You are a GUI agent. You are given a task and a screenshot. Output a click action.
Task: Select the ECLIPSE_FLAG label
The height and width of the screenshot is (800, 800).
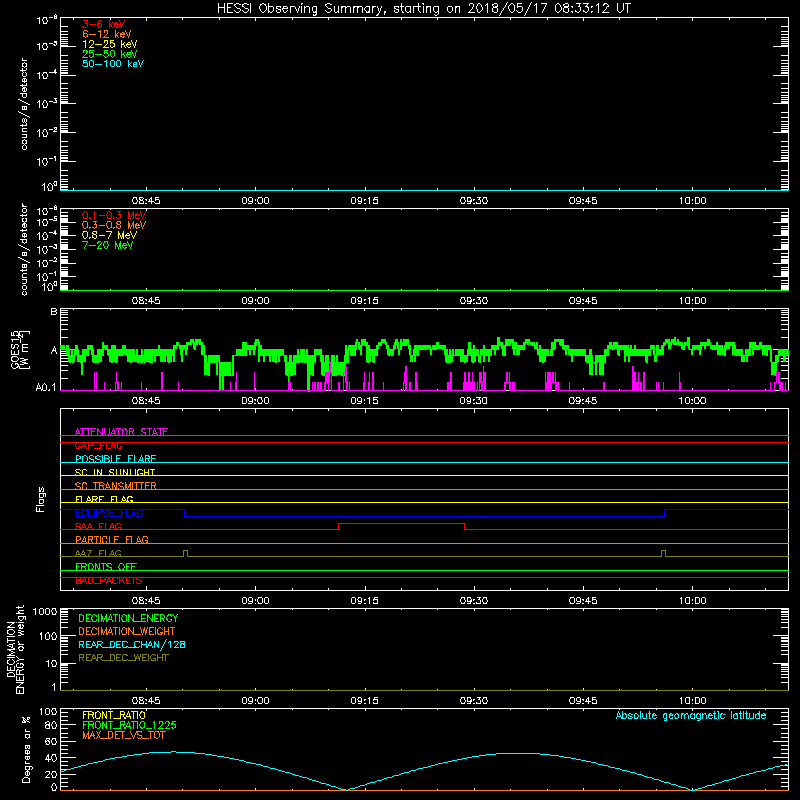[x=109, y=513]
